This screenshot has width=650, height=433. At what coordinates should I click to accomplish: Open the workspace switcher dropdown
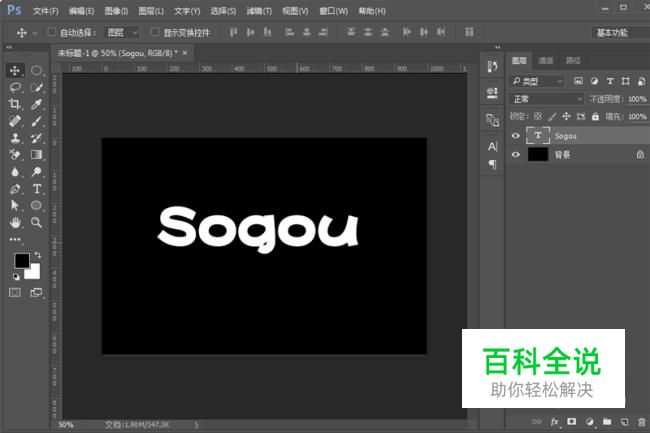(x=621, y=32)
